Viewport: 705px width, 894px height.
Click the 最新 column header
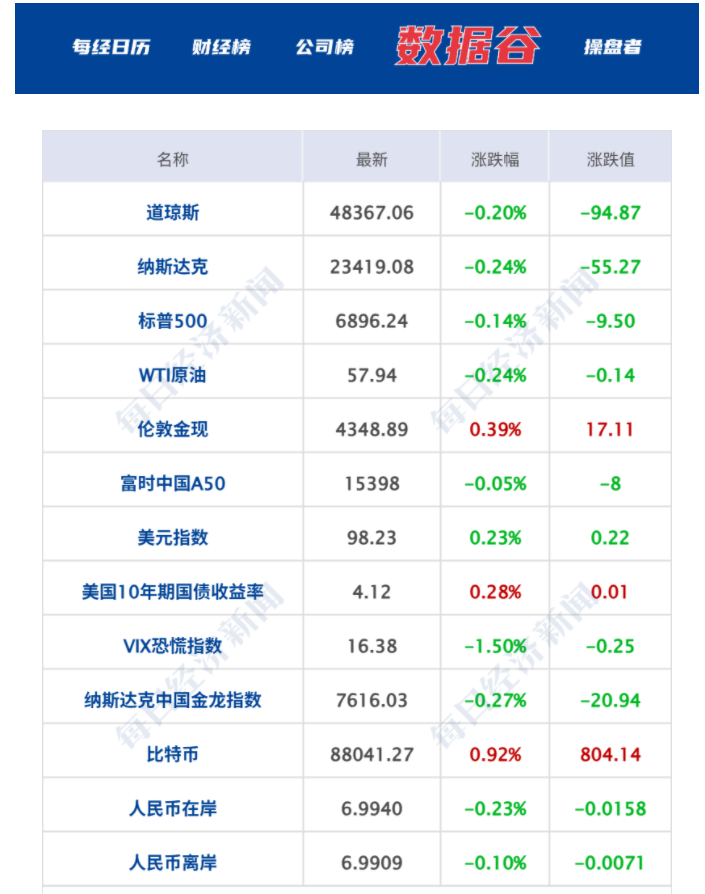(x=371, y=159)
